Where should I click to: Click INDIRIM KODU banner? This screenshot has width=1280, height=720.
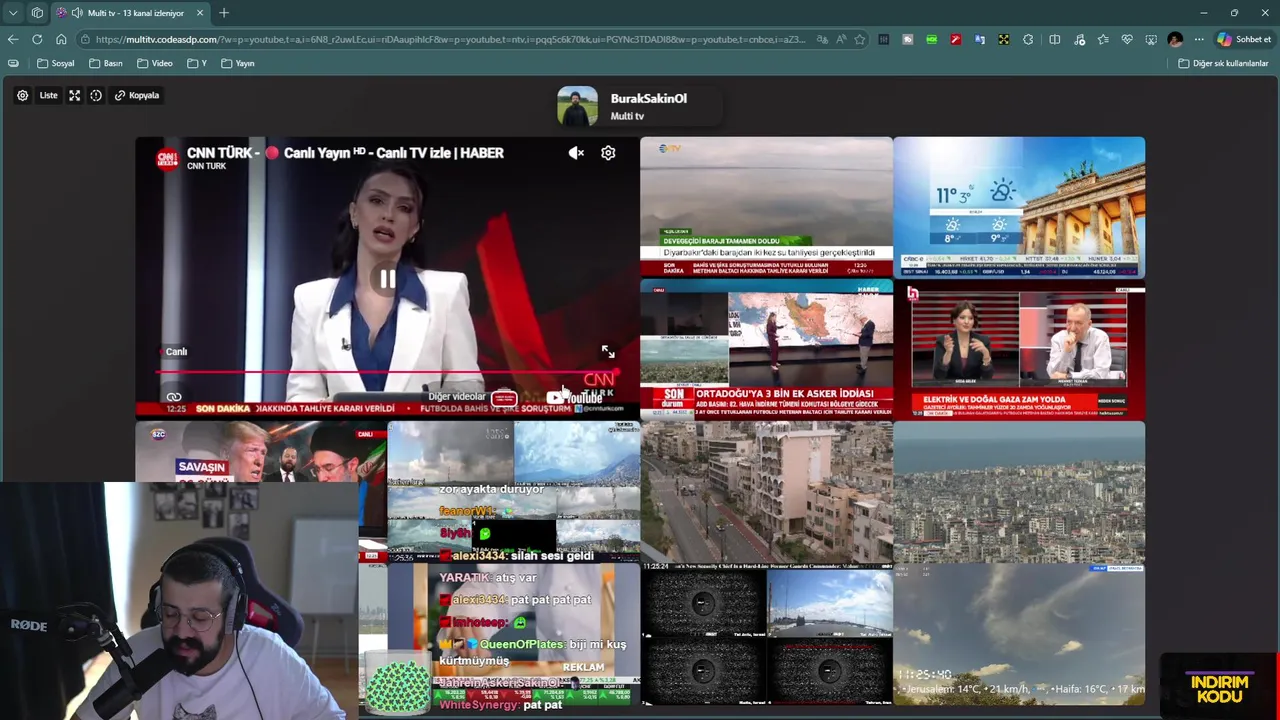tap(1220, 689)
